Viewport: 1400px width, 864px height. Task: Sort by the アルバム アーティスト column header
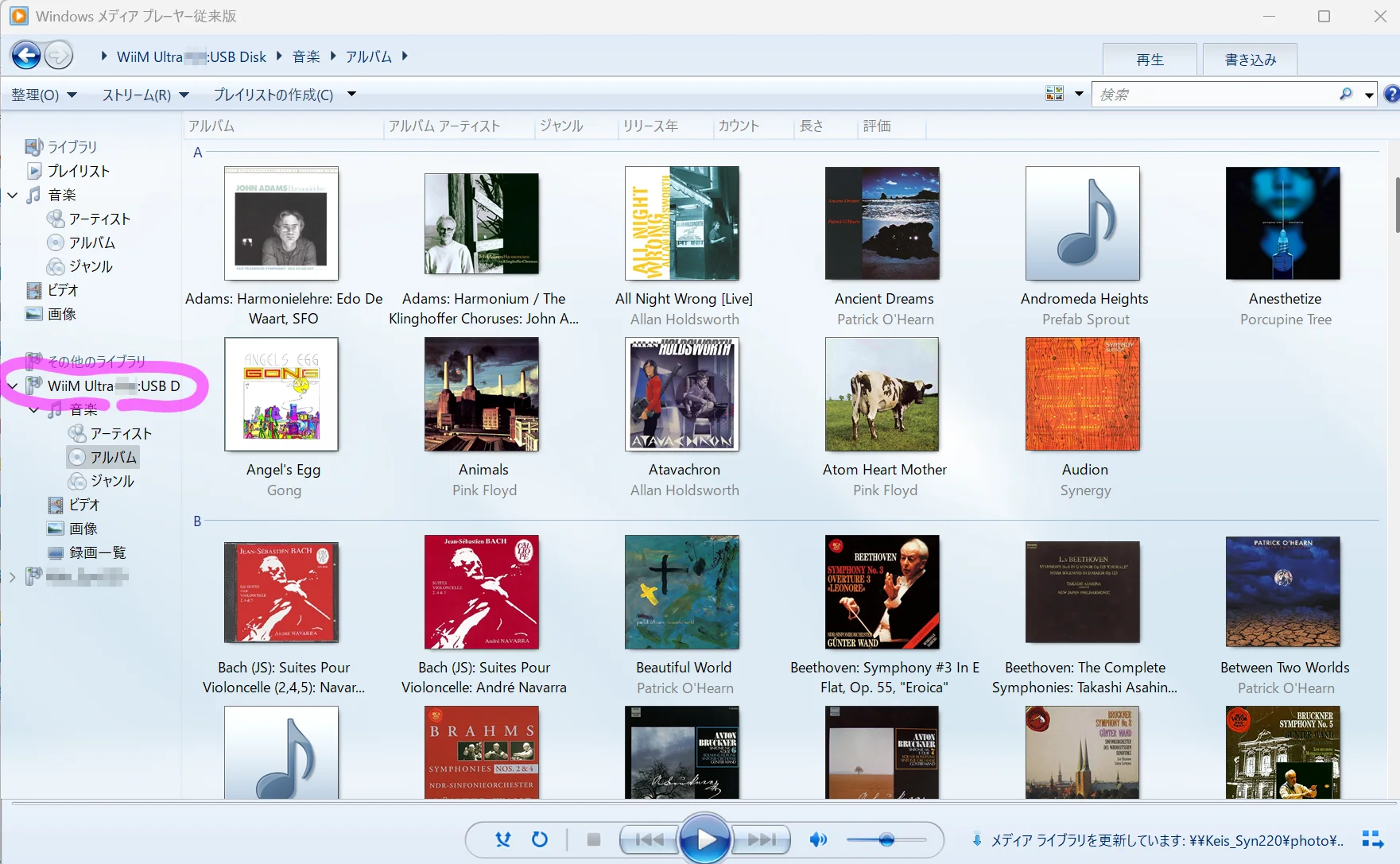point(444,126)
